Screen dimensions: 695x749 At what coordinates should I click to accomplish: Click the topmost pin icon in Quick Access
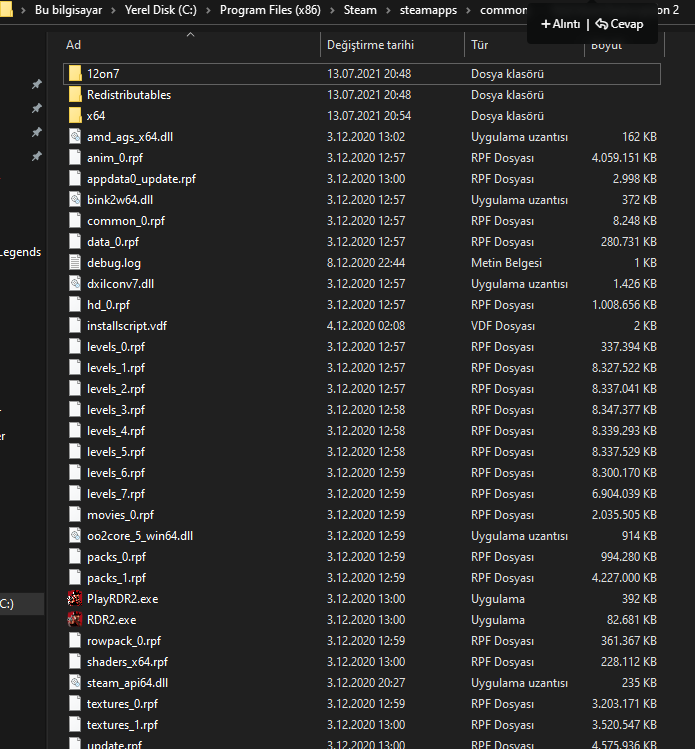tap(37, 84)
